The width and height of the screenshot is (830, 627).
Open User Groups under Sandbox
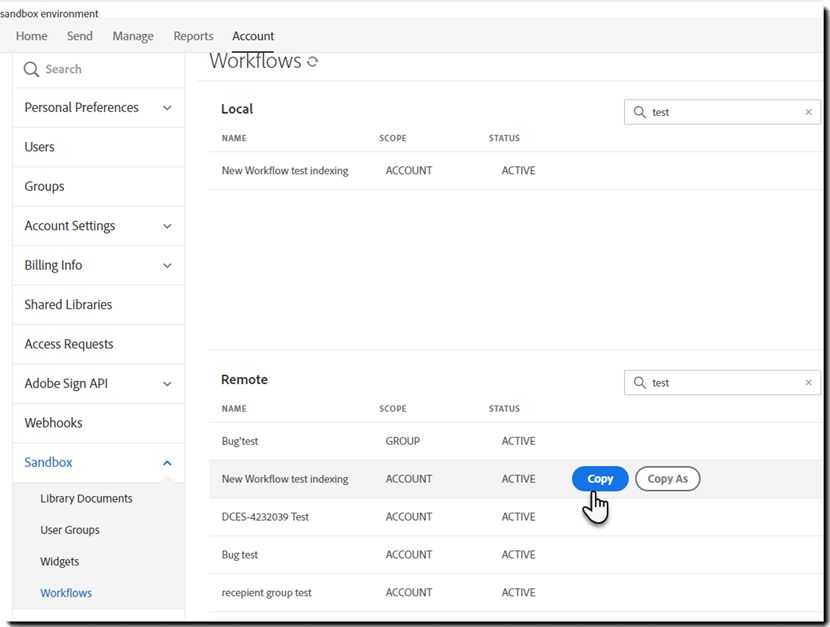[x=70, y=530]
